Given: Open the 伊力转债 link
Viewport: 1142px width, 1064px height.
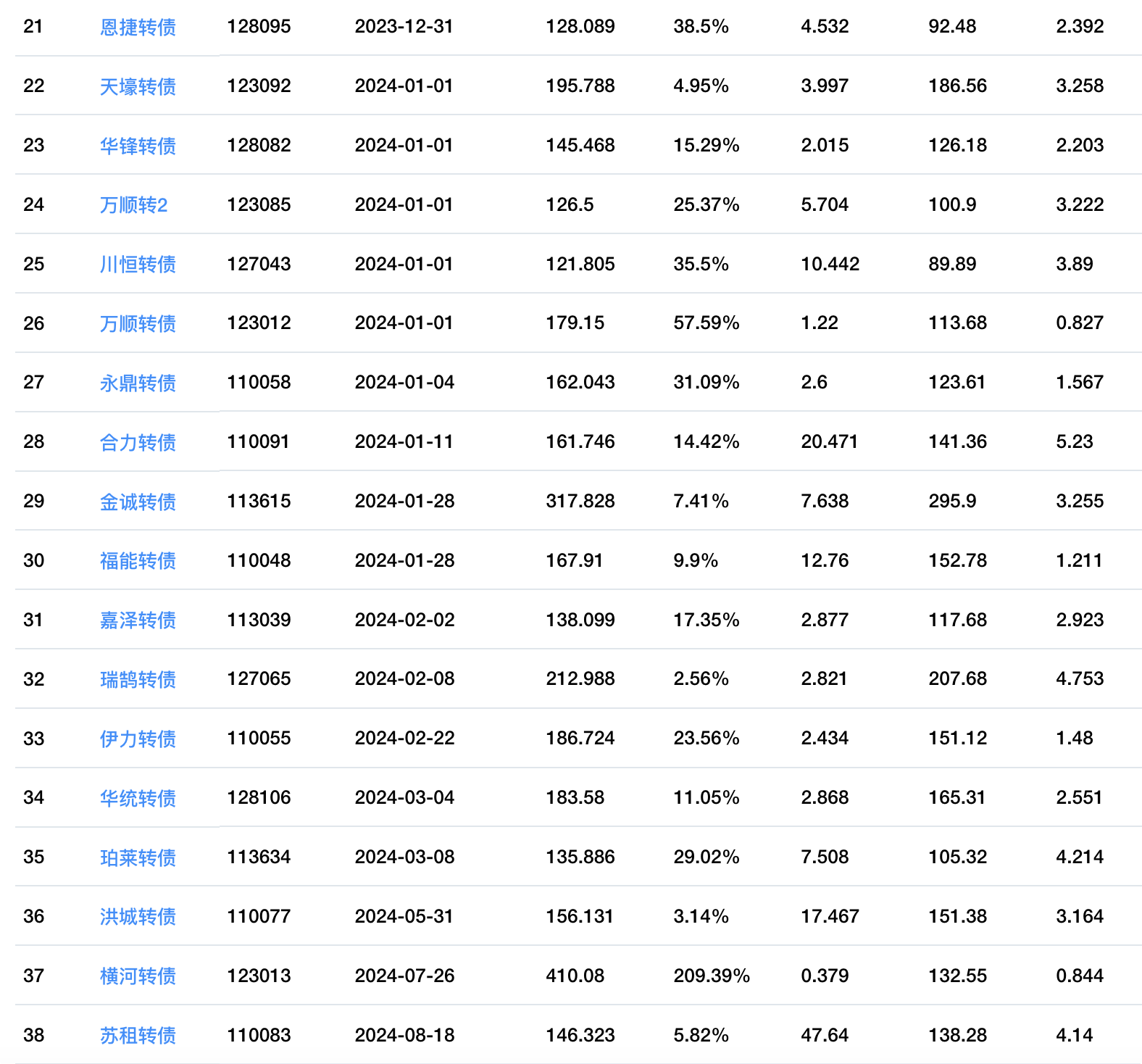Looking at the screenshot, I should coord(138,739).
